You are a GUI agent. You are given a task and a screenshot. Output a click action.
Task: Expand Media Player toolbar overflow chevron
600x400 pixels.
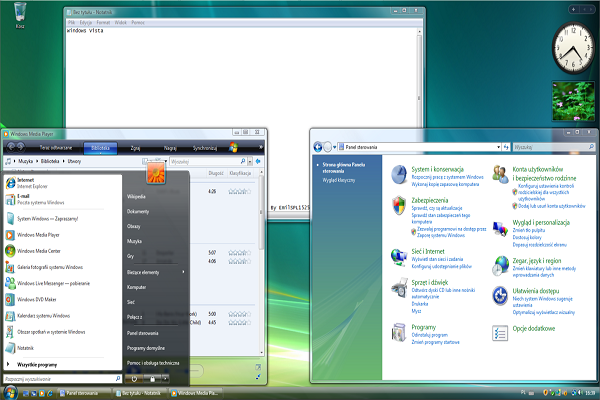[x=261, y=147]
